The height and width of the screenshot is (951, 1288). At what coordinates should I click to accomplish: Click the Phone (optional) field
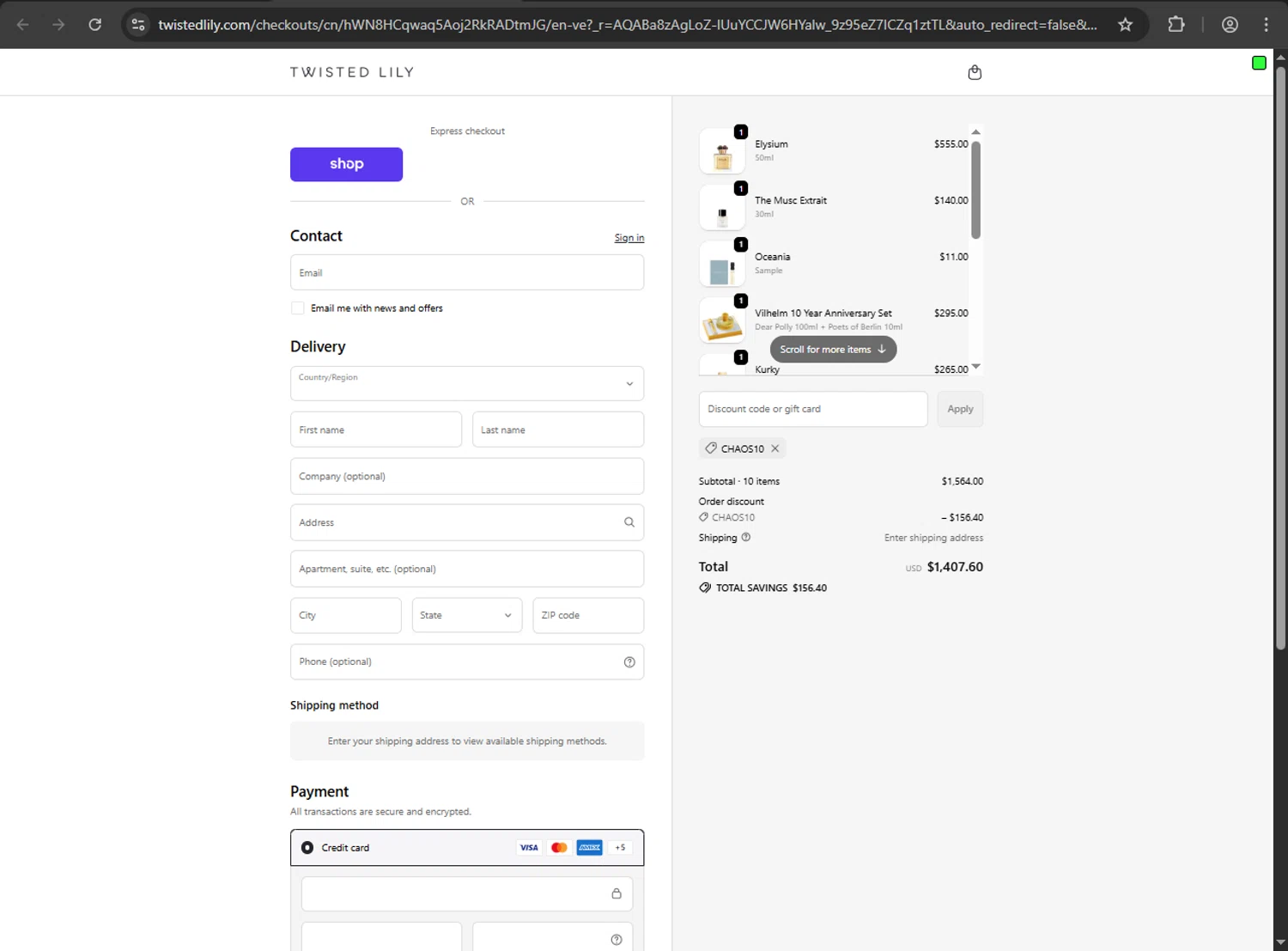tap(467, 661)
